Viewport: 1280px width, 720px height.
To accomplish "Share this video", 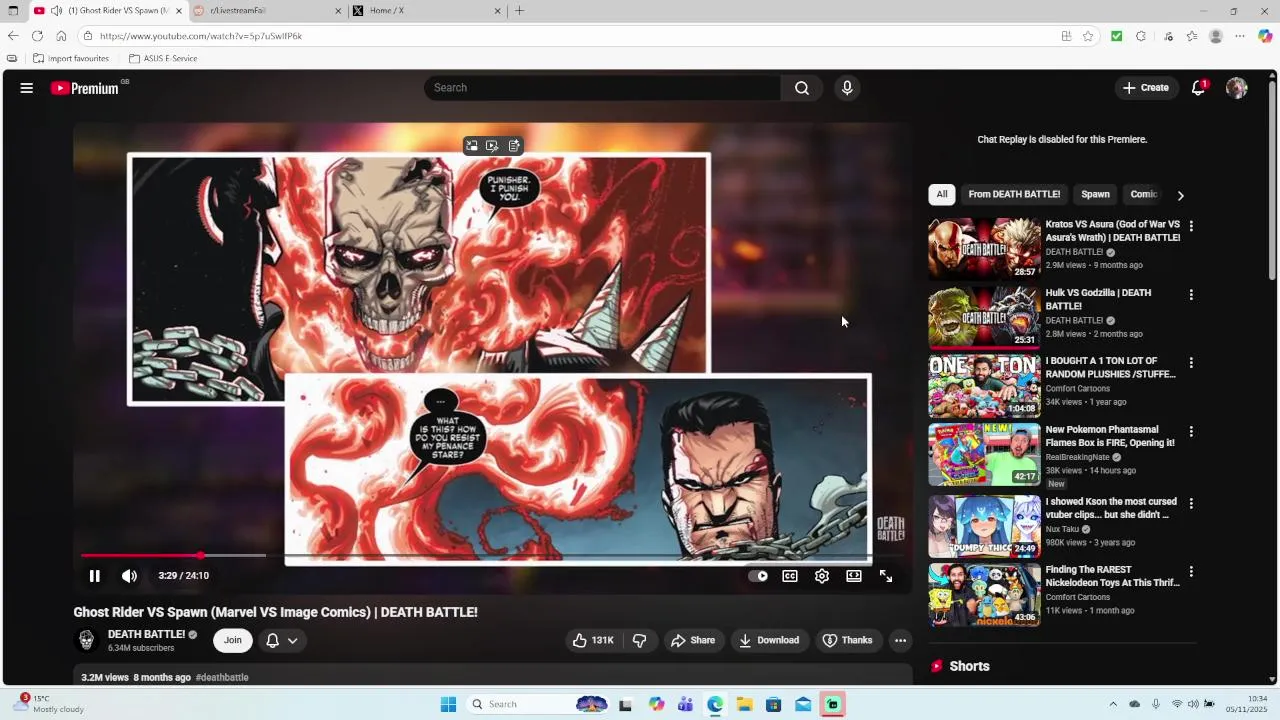I will (693, 640).
